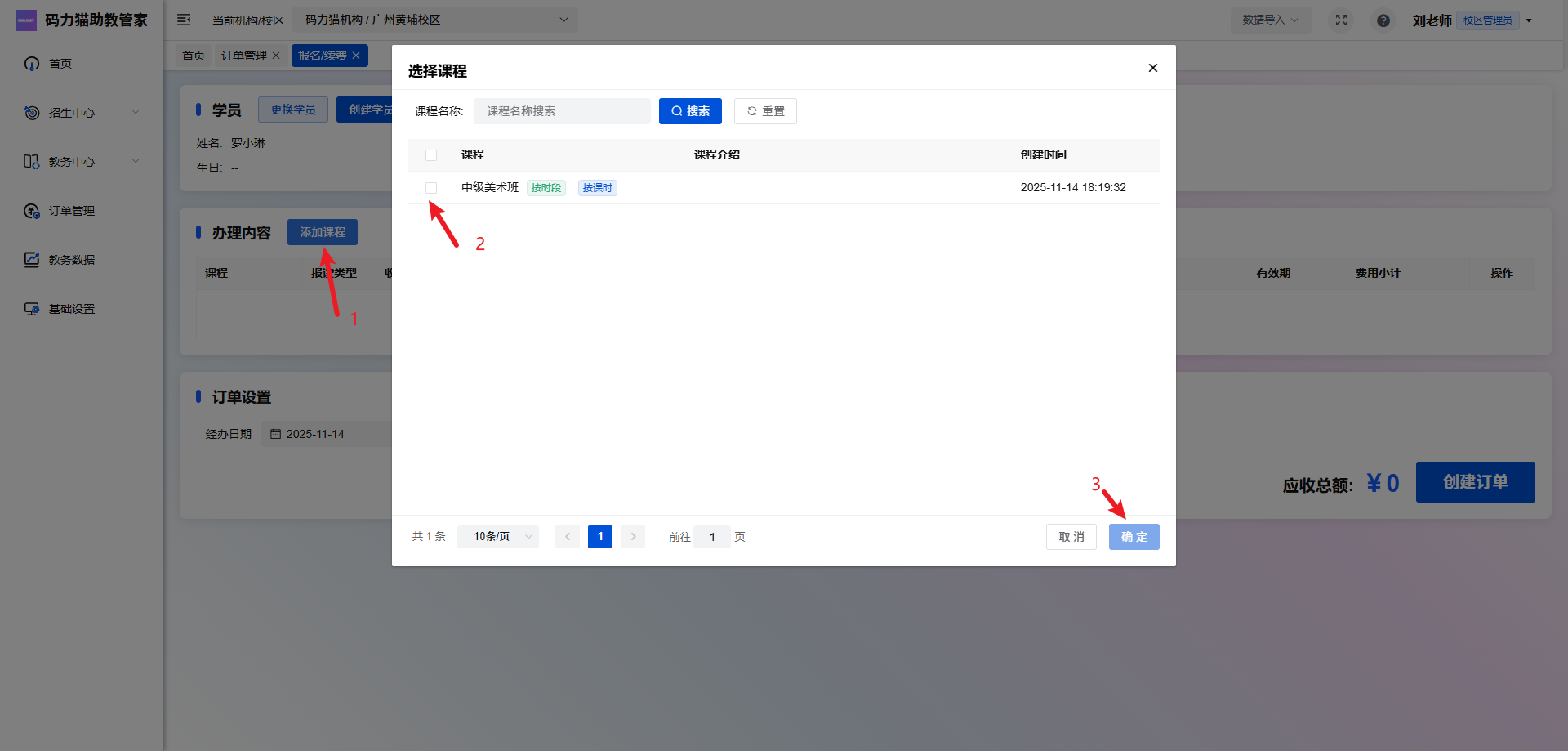Close the 选择课程 dialog with X
The height and width of the screenshot is (751, 1568).
(1152, 68)
